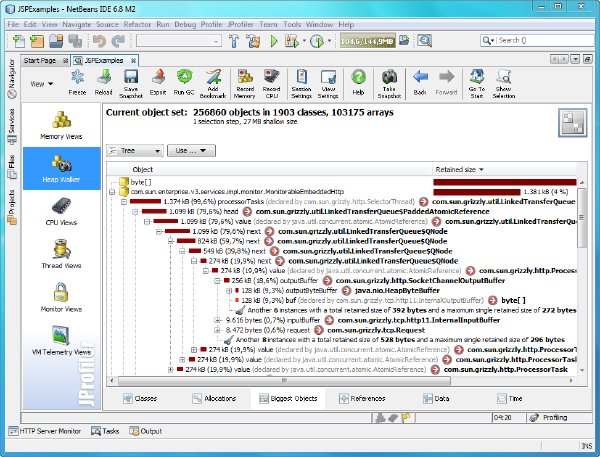Close the JSPExamples tab
Image resolution: width=600 pixels, height=457 pixels.
click(x=133, y=60)
